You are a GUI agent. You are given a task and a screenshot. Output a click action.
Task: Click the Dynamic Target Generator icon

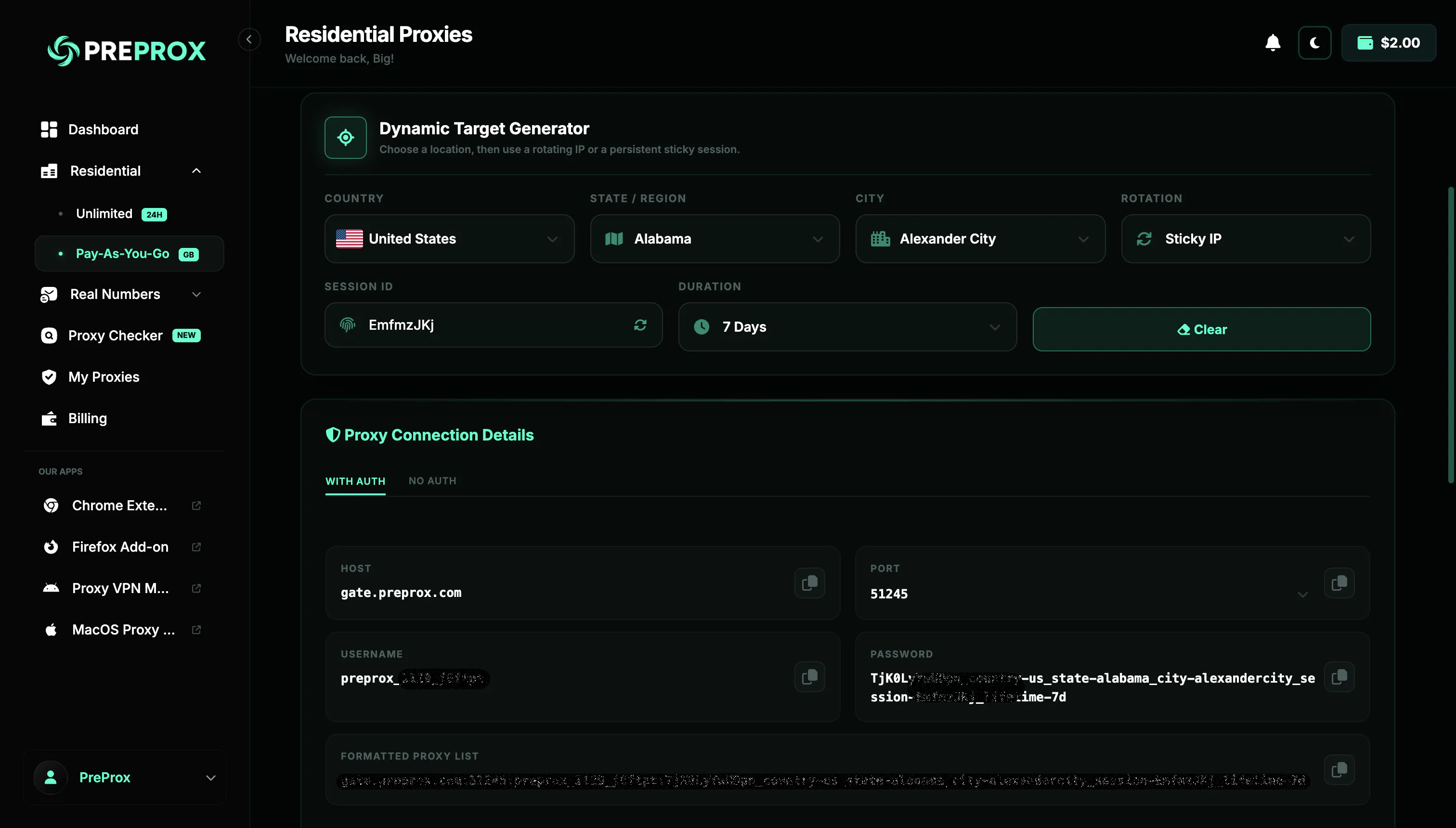346,138
